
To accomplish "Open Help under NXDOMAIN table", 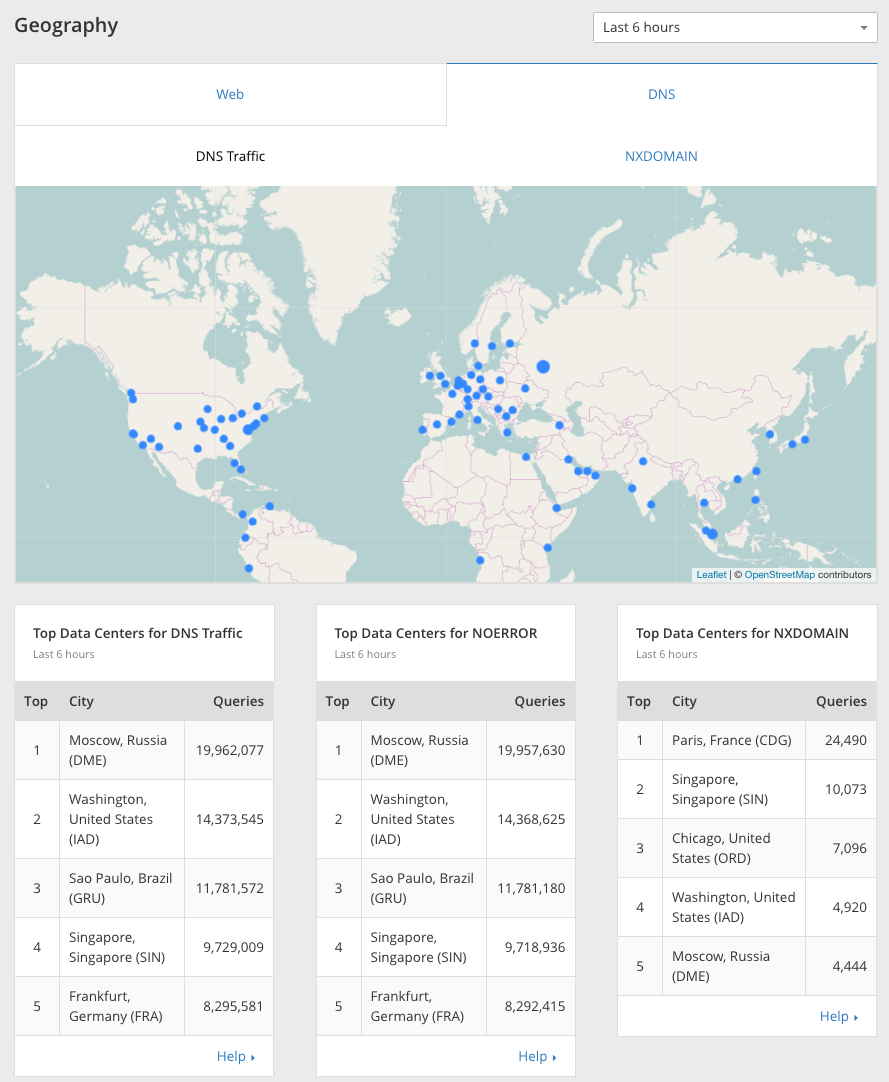I will coord(839,1016).
